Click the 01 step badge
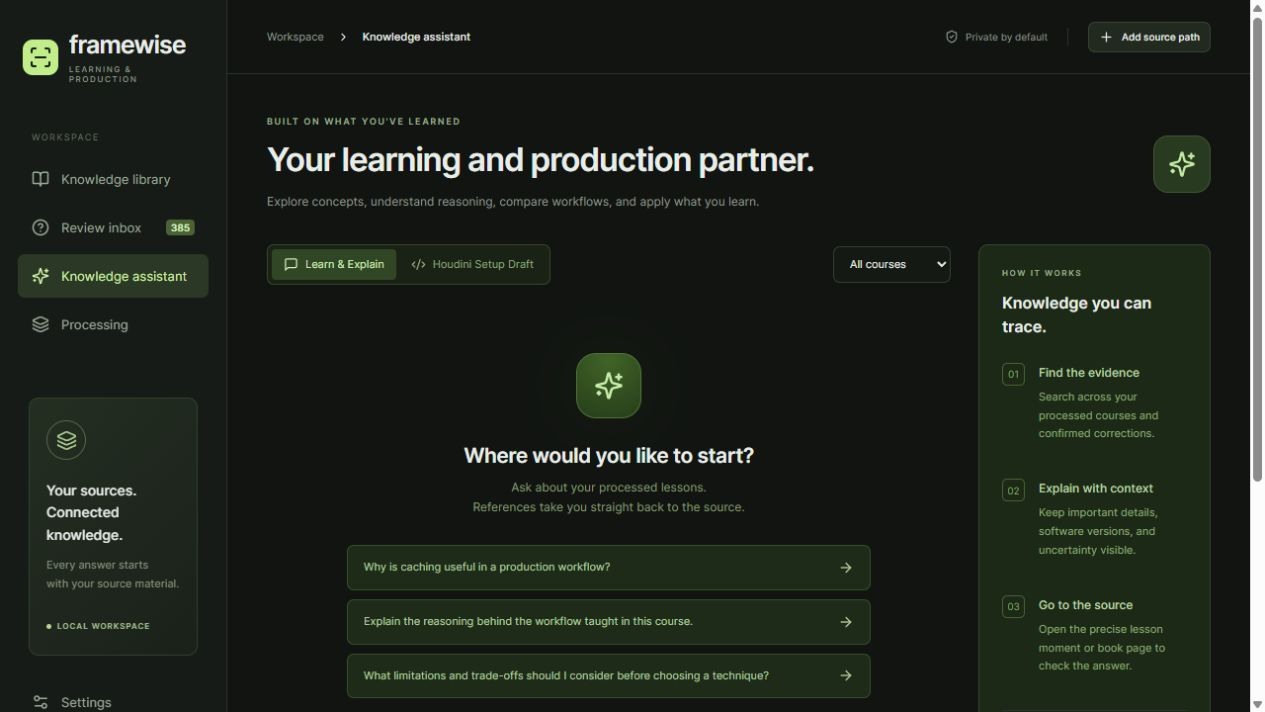This screenshot has height=712, width=1265. (1013, 374)
